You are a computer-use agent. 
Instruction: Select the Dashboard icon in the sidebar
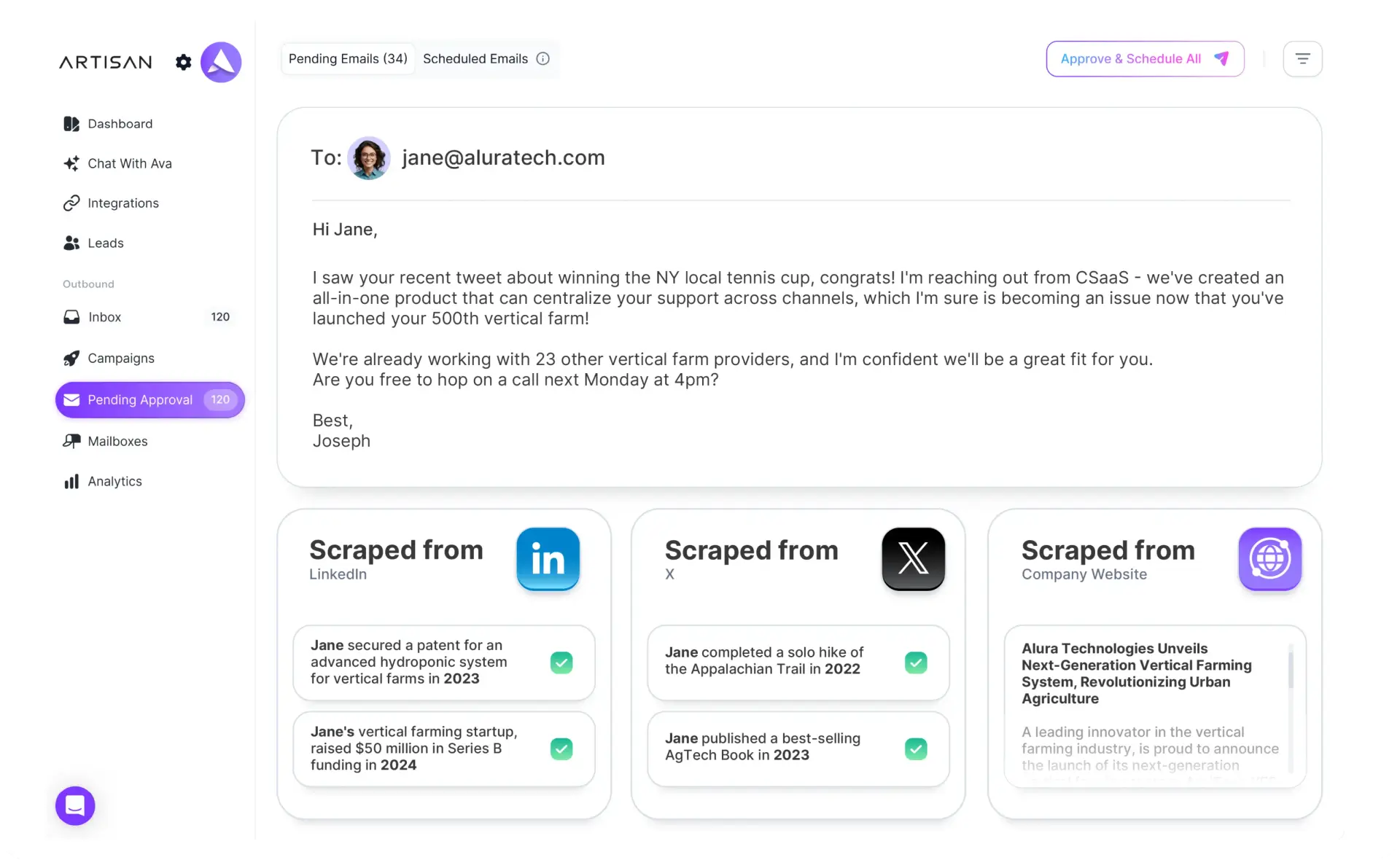(71, 124)
